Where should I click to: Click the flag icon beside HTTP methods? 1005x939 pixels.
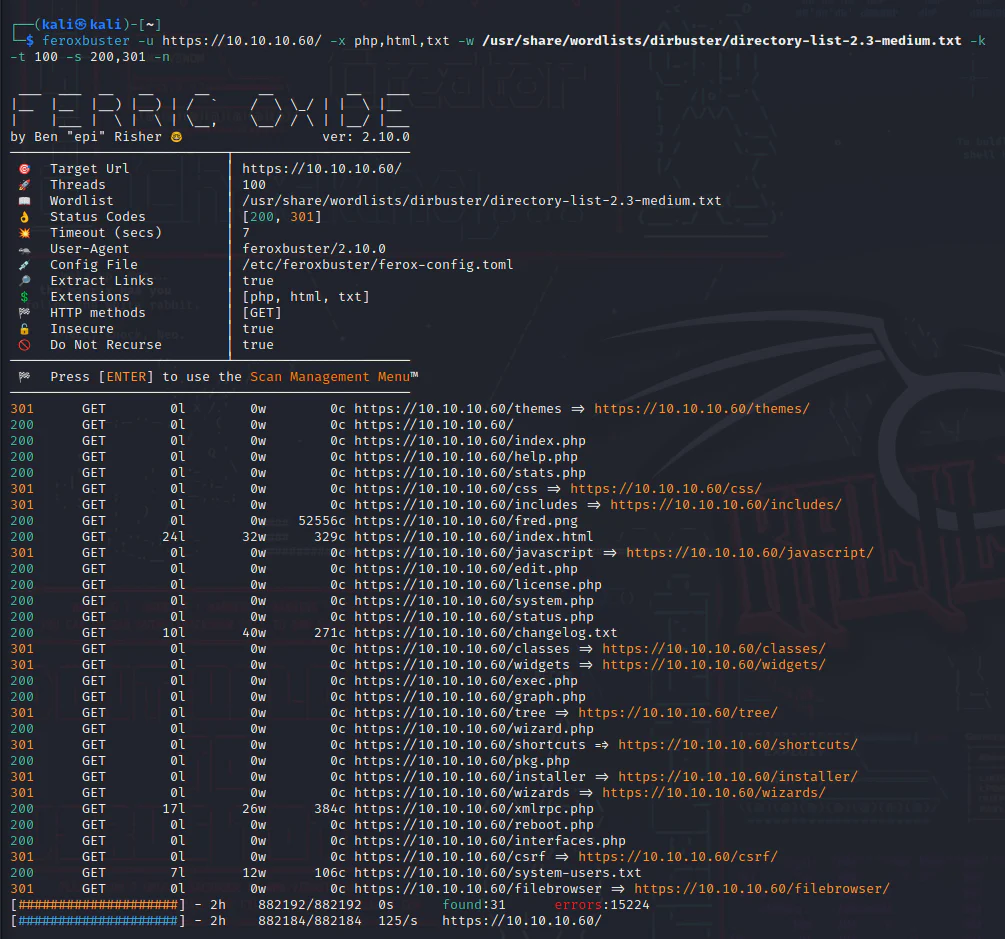click(x=24, y=313)
